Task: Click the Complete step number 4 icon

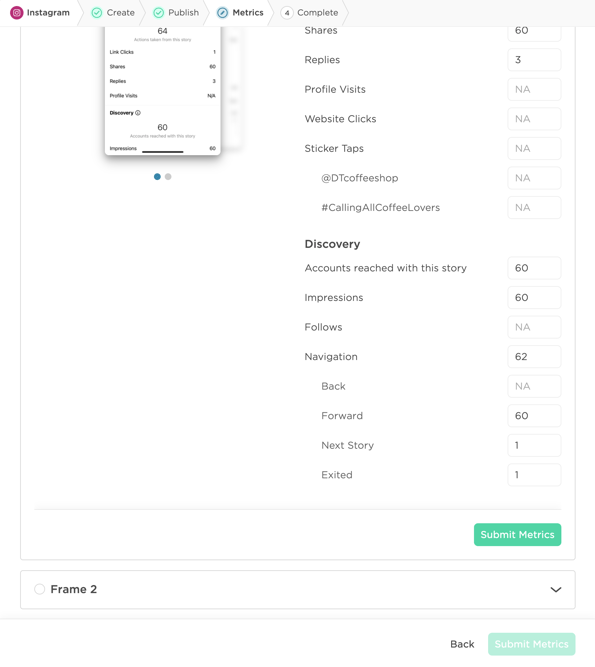Action: click(x=287, y=13)
